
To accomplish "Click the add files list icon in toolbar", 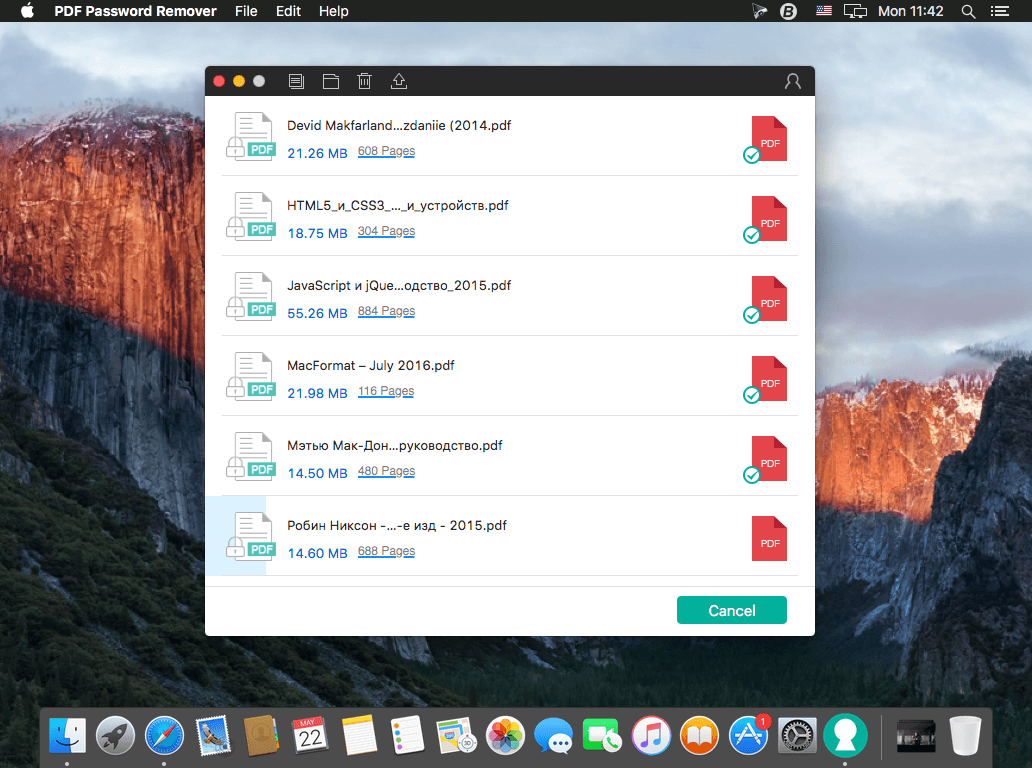I will pos(296,81).
